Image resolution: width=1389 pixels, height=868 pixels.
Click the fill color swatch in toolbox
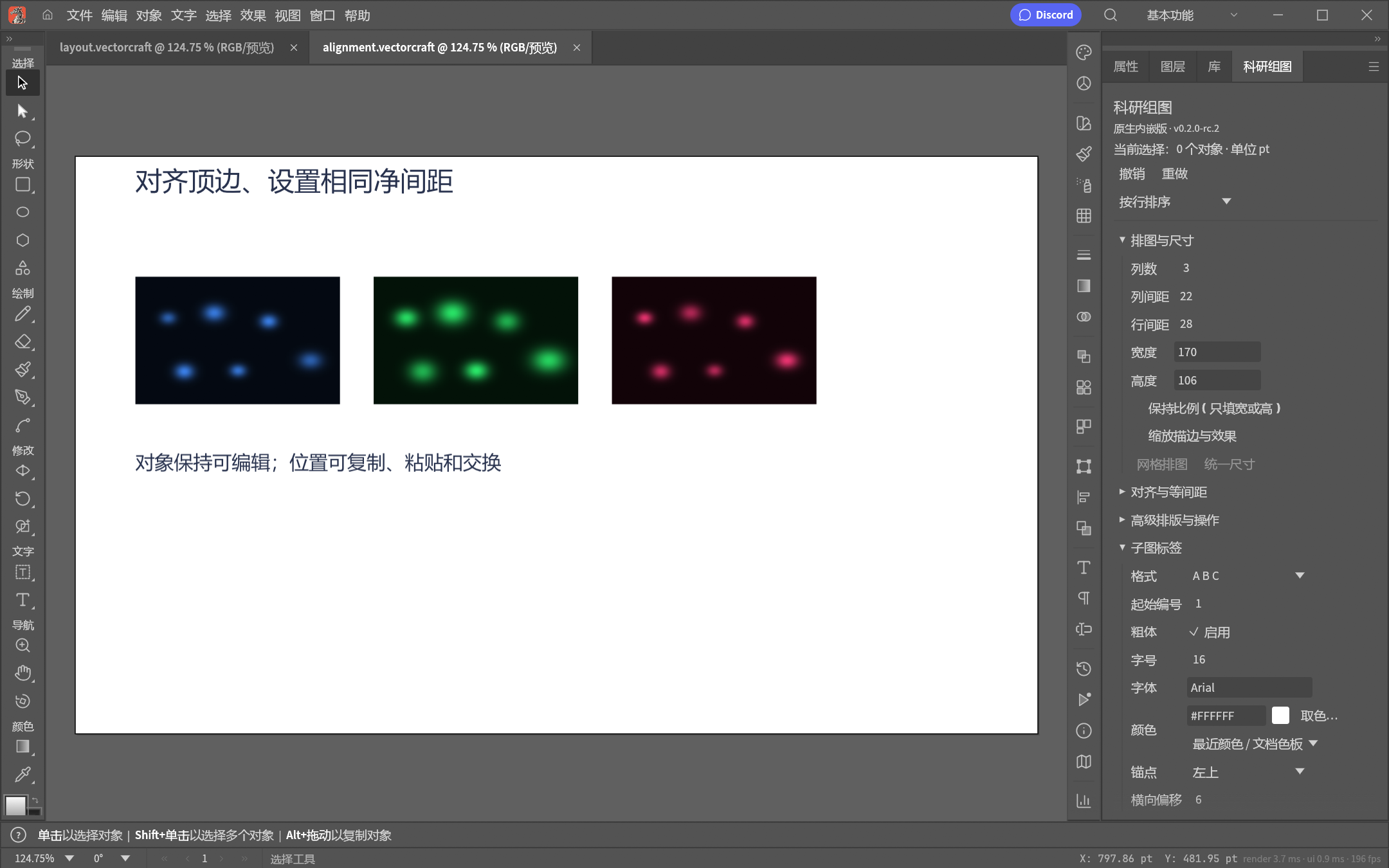pyautogui.click(x=15, y=805)
